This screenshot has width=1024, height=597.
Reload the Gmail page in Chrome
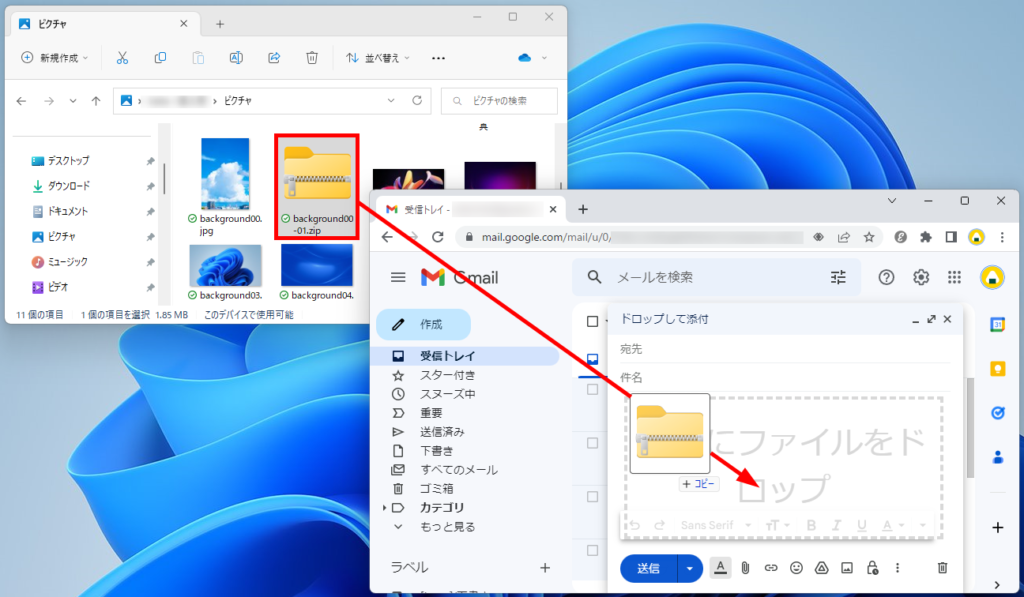[x=438, y=237]
